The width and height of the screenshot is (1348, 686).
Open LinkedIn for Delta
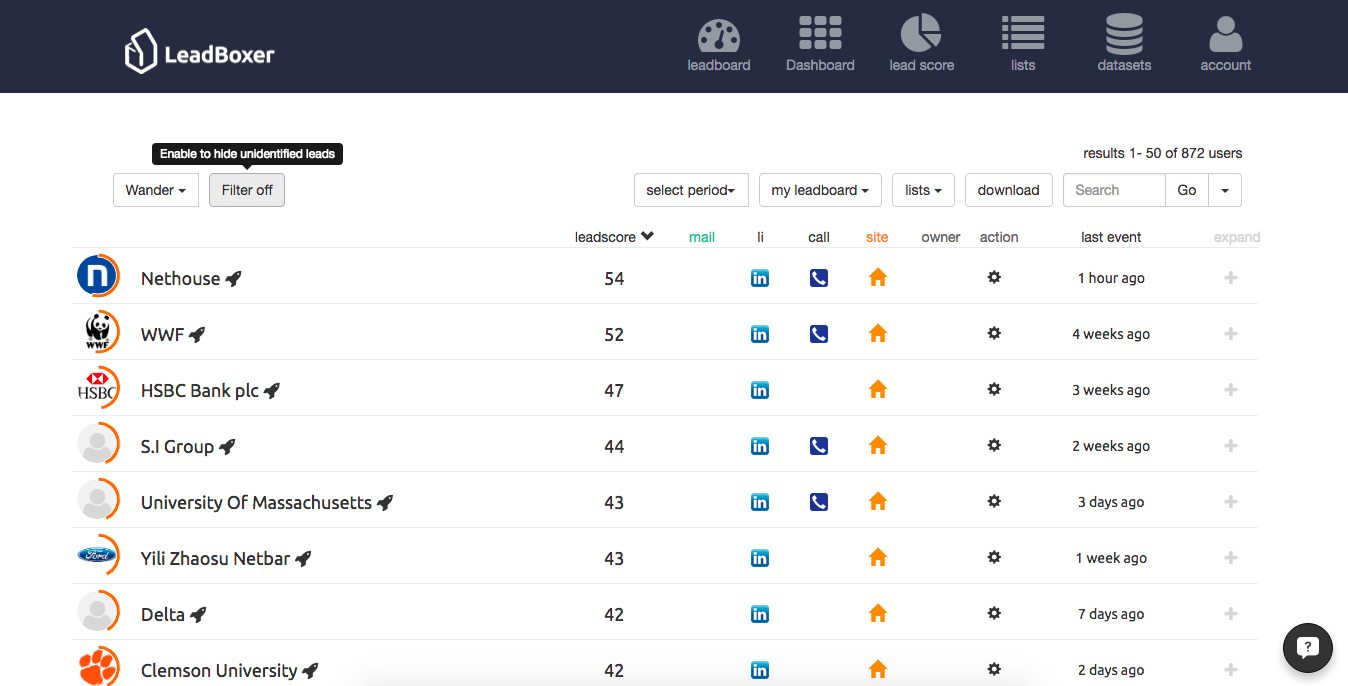760,614
